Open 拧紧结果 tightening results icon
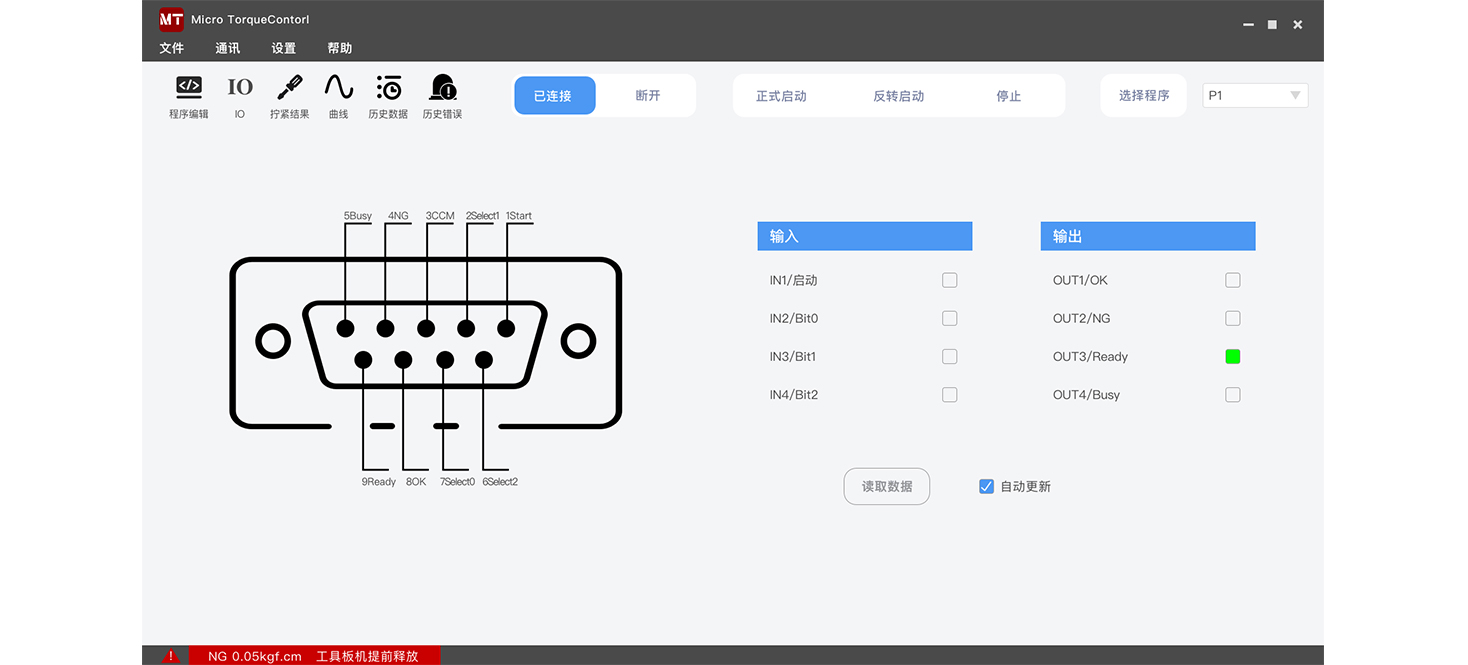Screen dimensions: 1468x665 coord(289,88)
